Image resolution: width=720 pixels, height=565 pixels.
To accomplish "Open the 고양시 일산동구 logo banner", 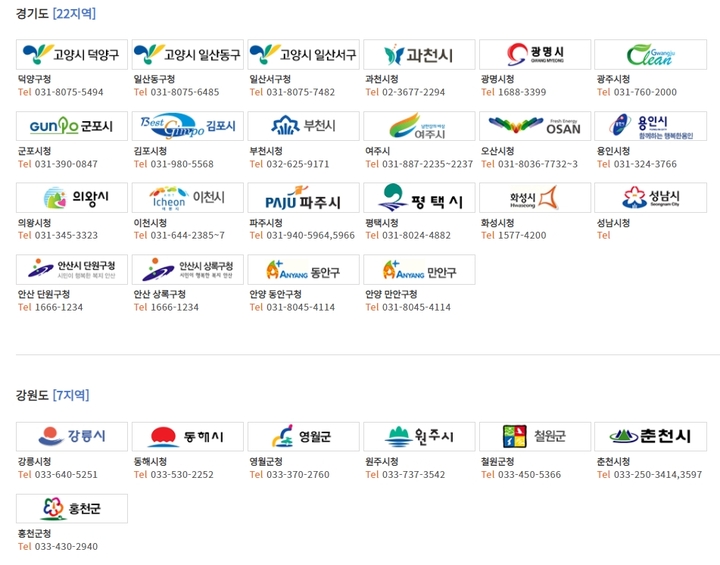I will [x=188, y=55].
